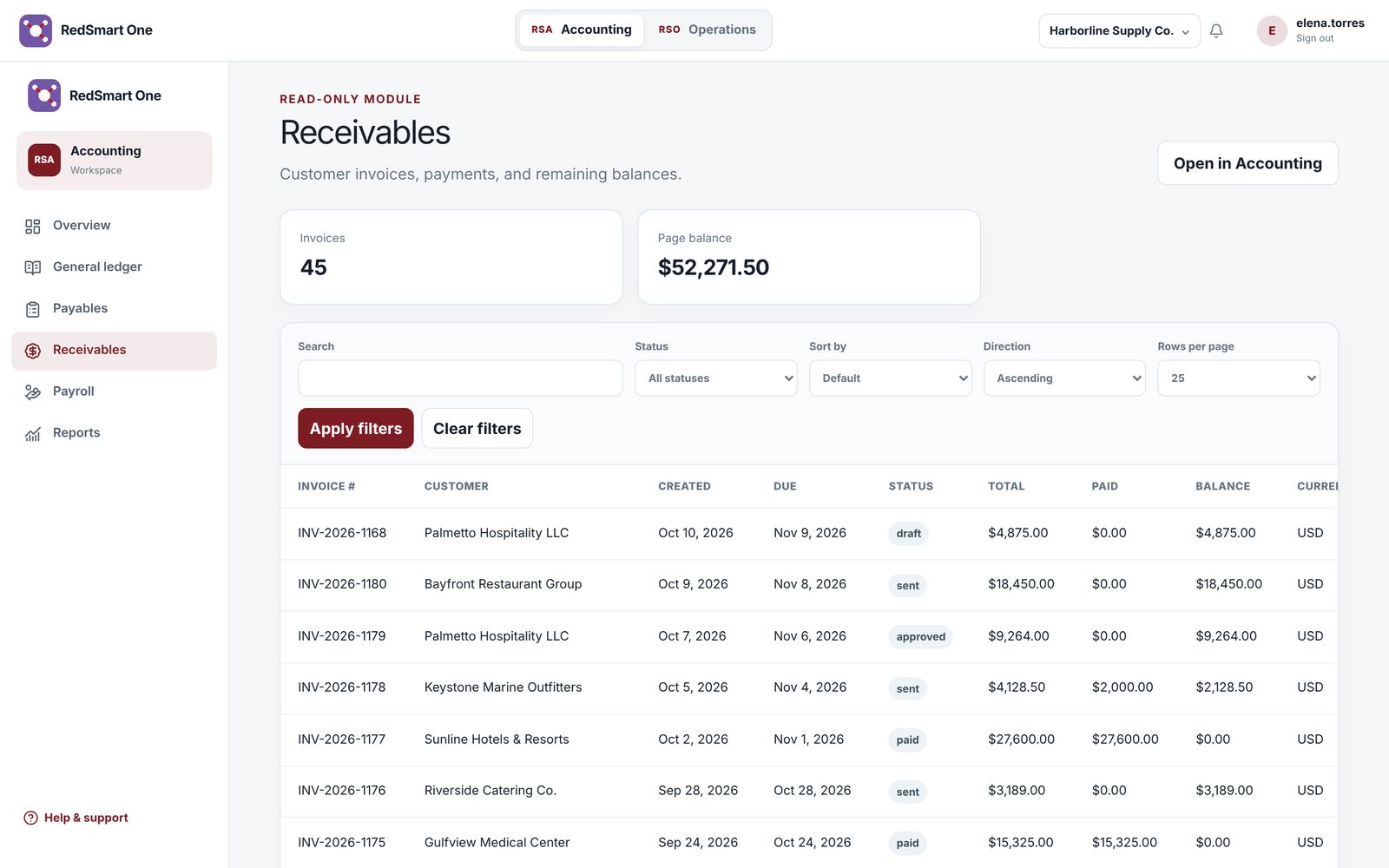The width and height of the screenshot is (1389, 868).
Task: Click the Apply filters button
Action: click(x=356, y=428)
